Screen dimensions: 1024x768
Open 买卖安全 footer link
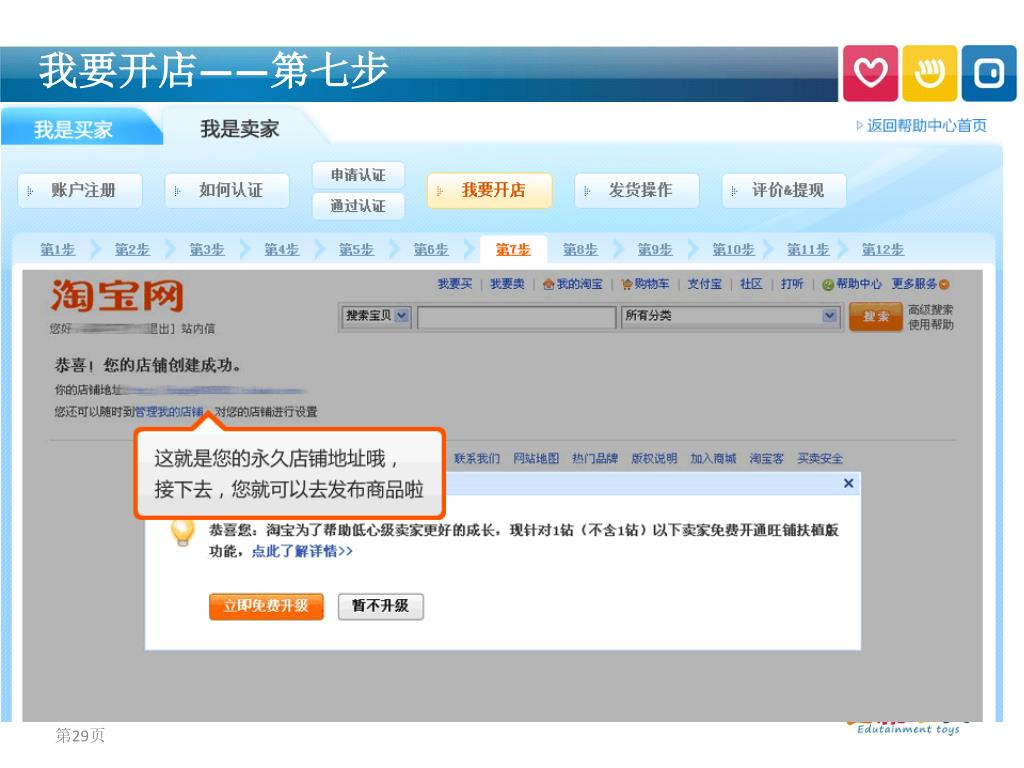[x=820, y=458]
